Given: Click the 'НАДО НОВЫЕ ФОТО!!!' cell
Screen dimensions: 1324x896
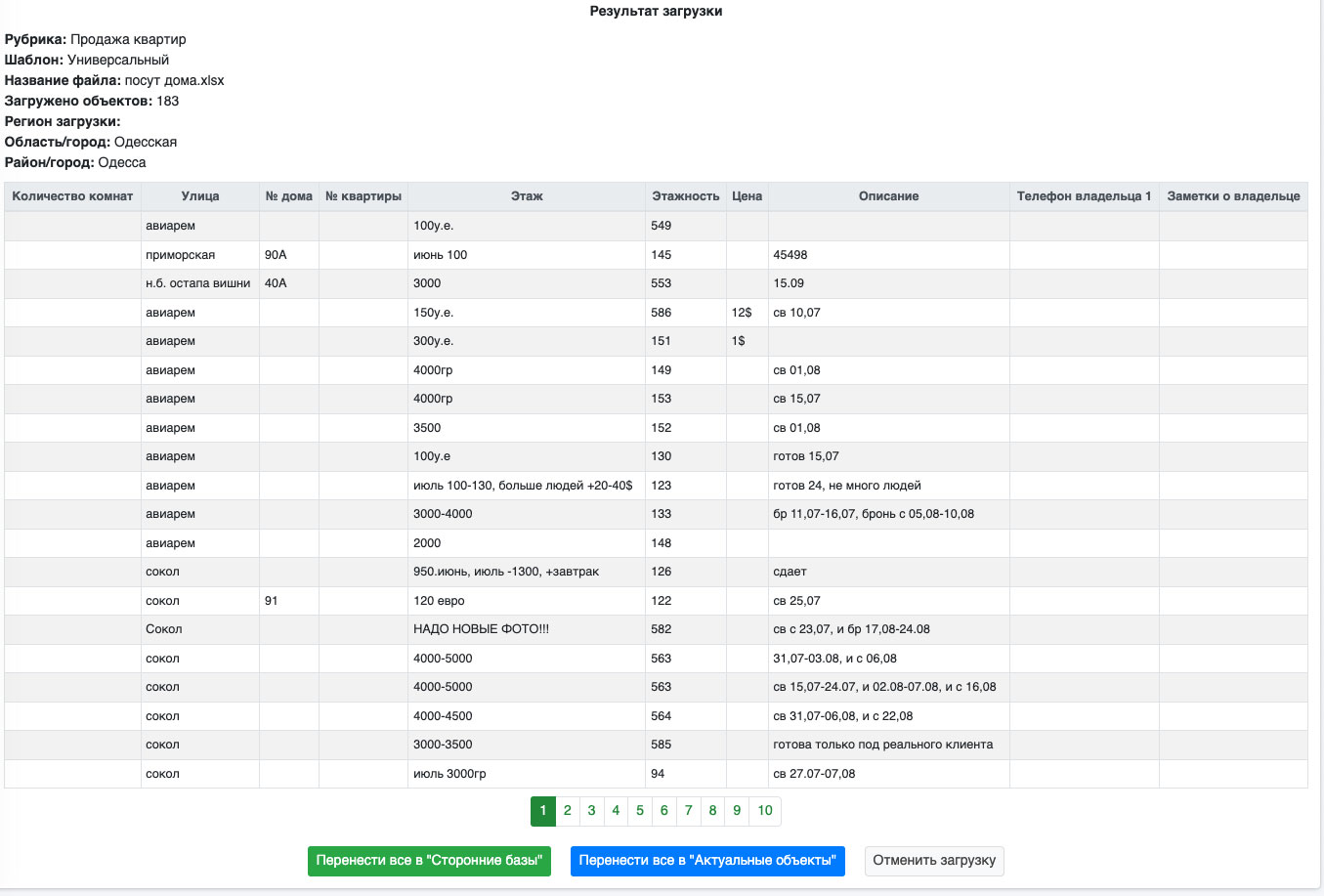Looking at the screenshot, I should (482, 629).
